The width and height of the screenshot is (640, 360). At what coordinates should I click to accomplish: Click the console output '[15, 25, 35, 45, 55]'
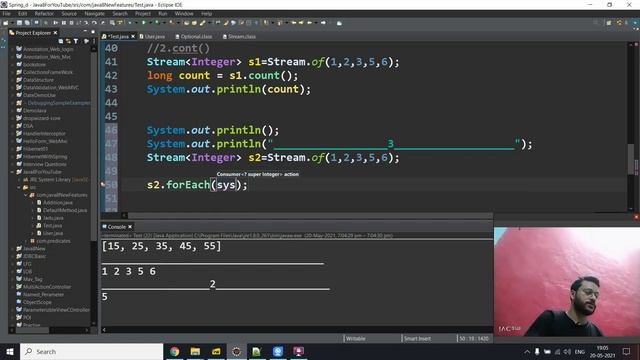[162, 246]
